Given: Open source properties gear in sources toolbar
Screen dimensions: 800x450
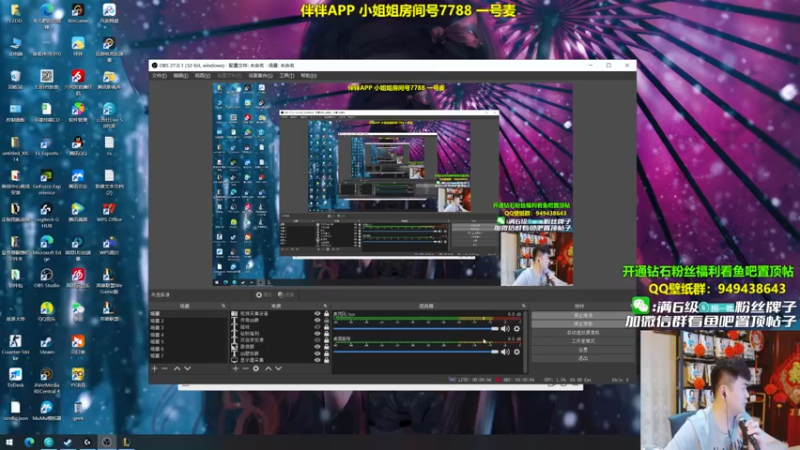Looking at the screenshot, I should 256,368.
